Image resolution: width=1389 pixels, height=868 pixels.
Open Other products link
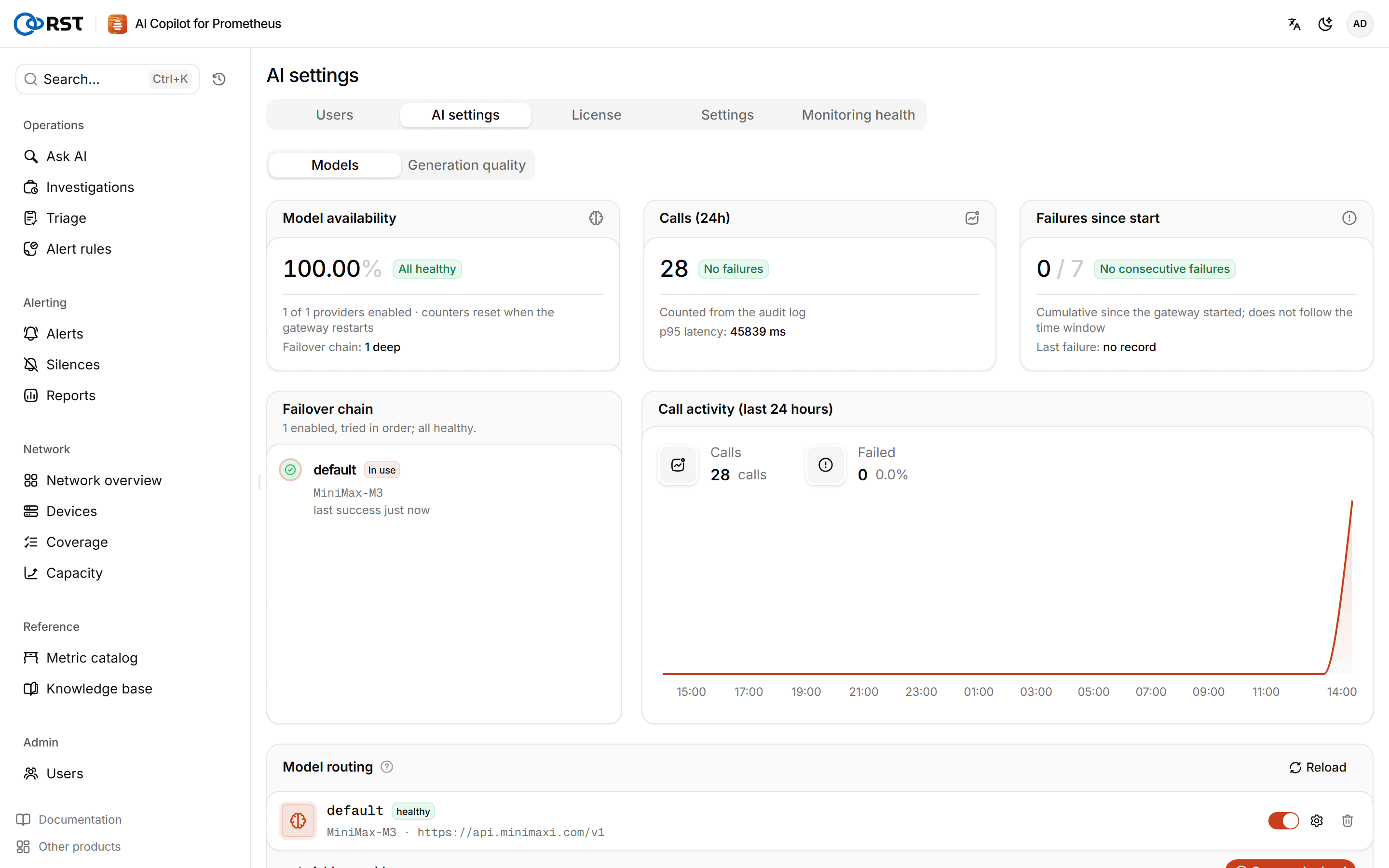[x=69, y=847]
